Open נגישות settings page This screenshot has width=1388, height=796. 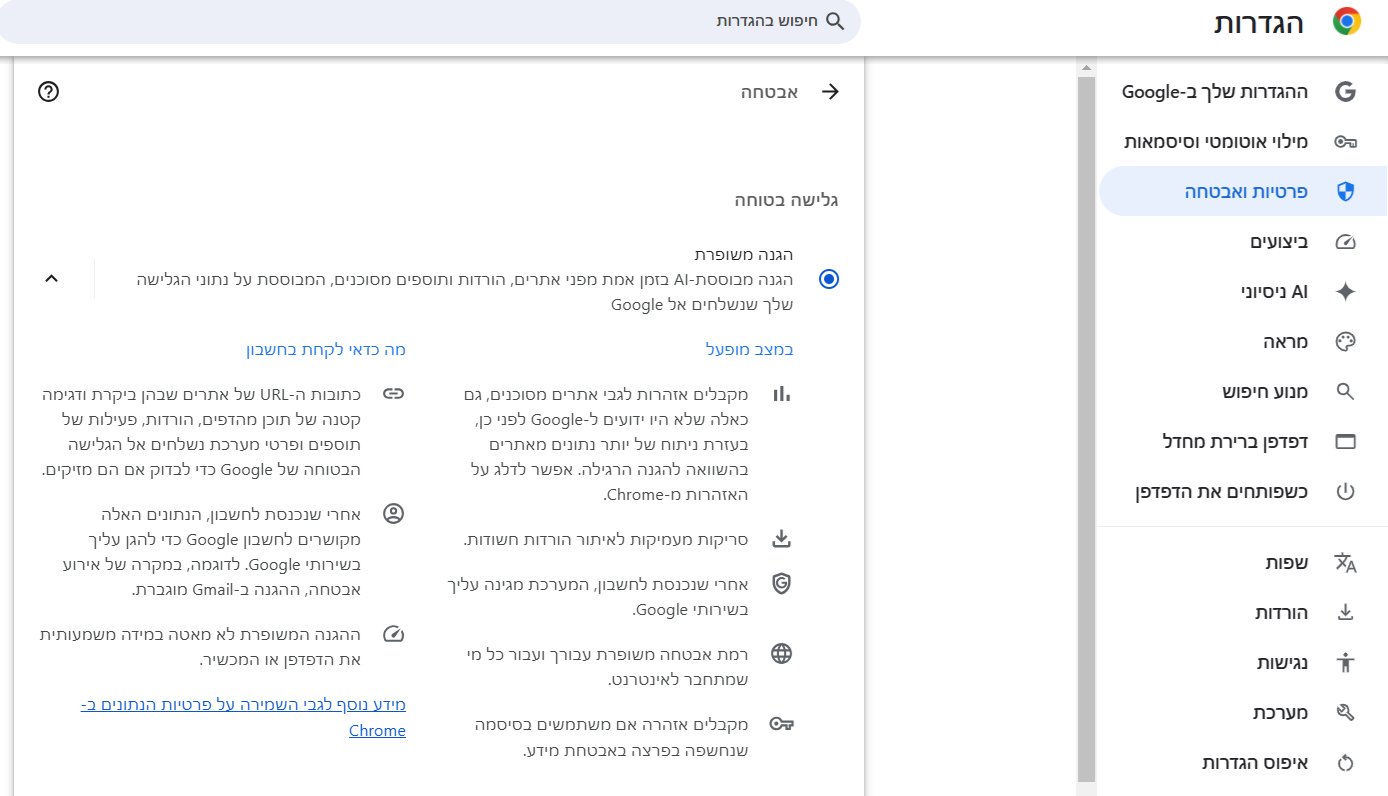click(x=1243, y=662)
